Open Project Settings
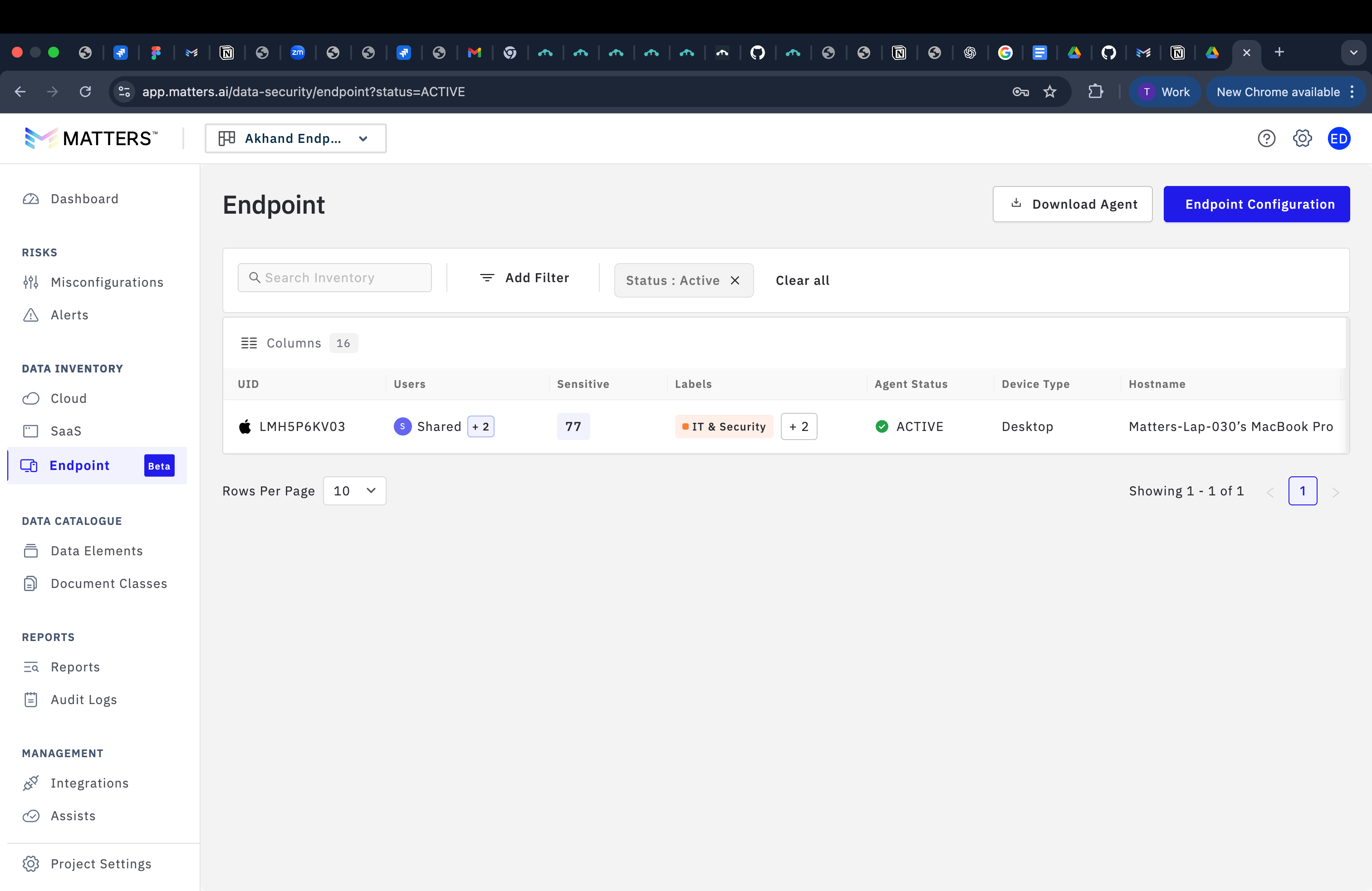 click(101, 863)
